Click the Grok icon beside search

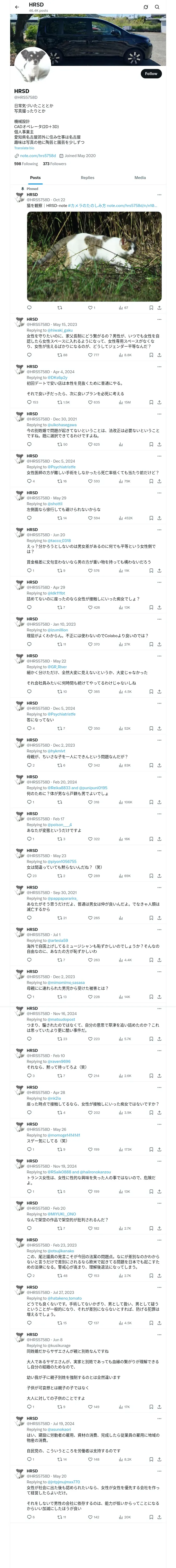[146, 7]
